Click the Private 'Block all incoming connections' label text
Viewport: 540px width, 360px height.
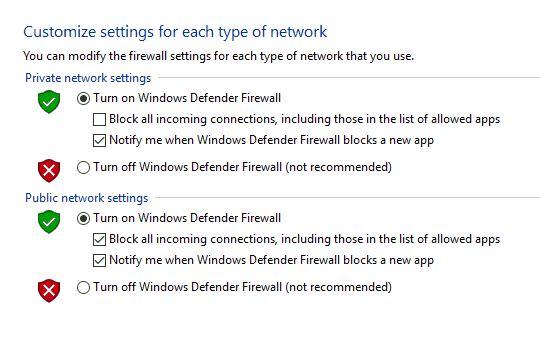click(304, 119)
